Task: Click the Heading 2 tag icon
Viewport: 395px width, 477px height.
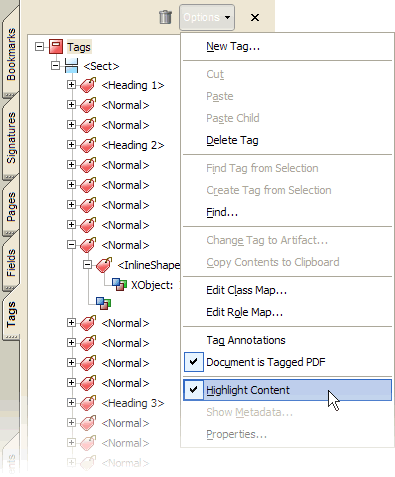Action: pyautogui.click(x=88, y=145)
